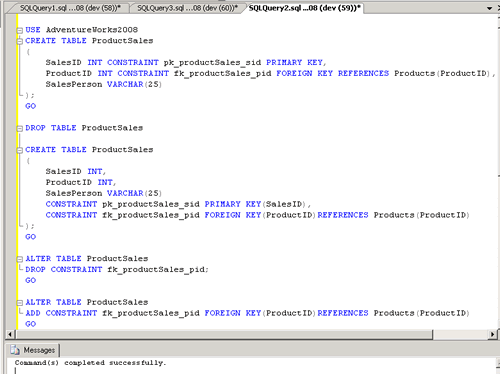This screenshot has height=374, width=500.
Task: Click the ADD keyword in the last ALTER statement
Action: click(x=33, y=313)
